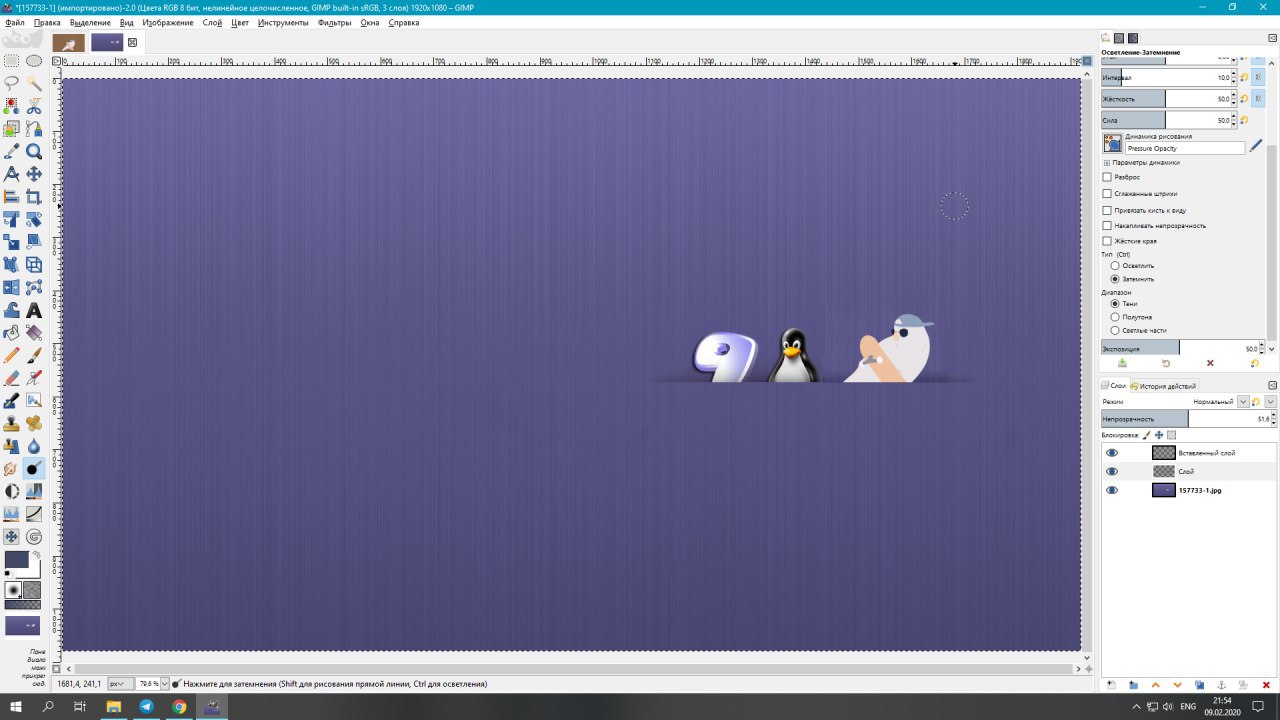Click the new layer icon in Layers panel

1111,685
